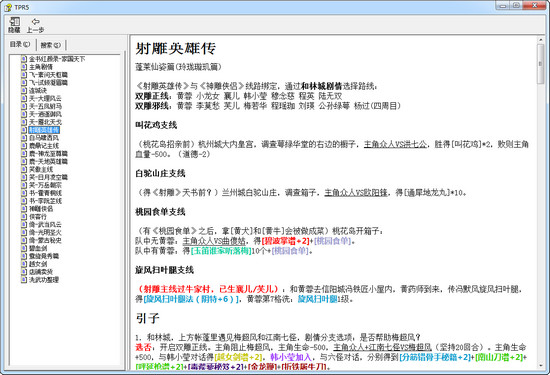This screenshot has width=550, height=375.
Task: Click page icon beside 金书红颜录-家国天下
Action: (x=24, y=59)
